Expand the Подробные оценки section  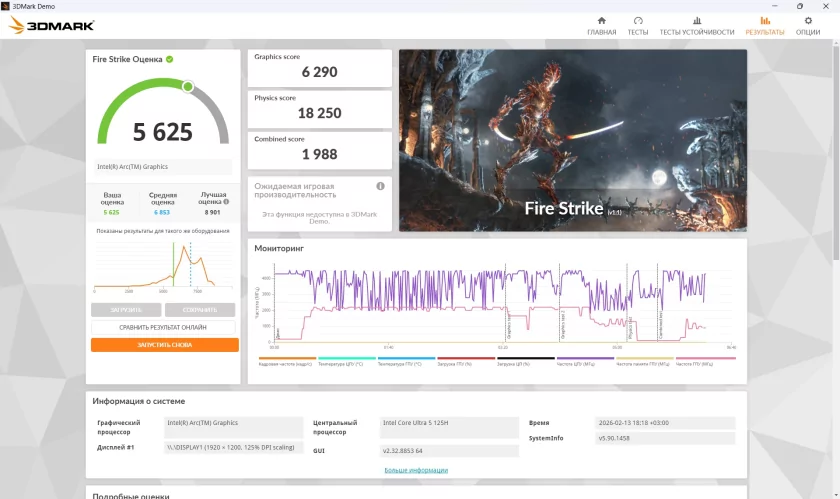click(x=130, y=496)
